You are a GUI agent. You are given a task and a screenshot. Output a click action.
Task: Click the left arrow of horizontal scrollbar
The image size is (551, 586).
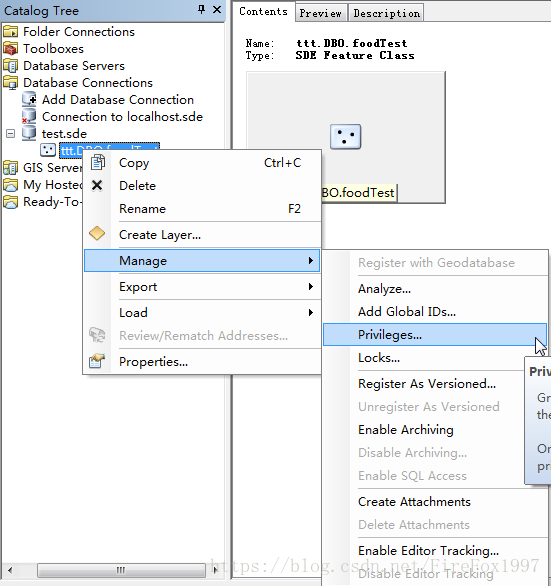click(x=10, y=570)
